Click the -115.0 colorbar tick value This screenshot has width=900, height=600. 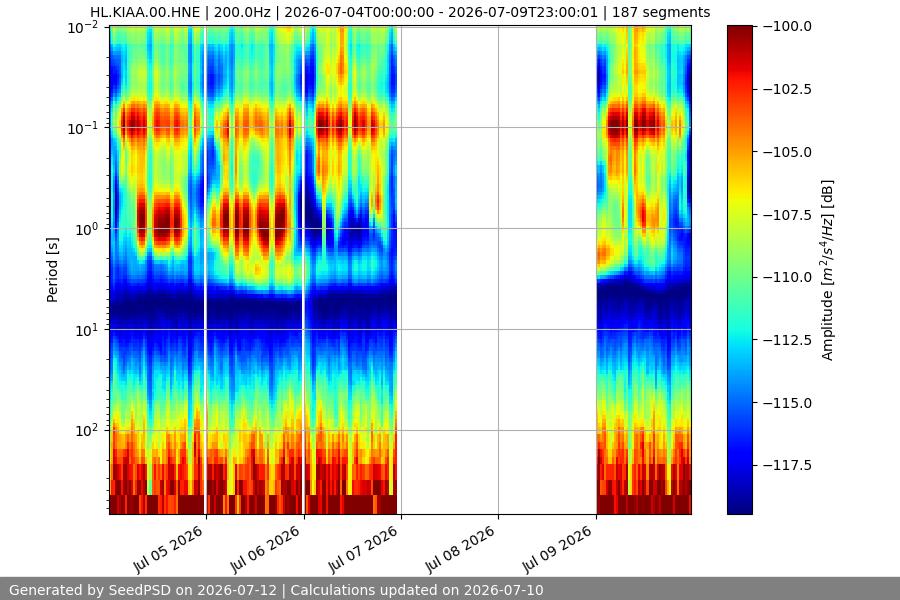(x=788, y=403)
